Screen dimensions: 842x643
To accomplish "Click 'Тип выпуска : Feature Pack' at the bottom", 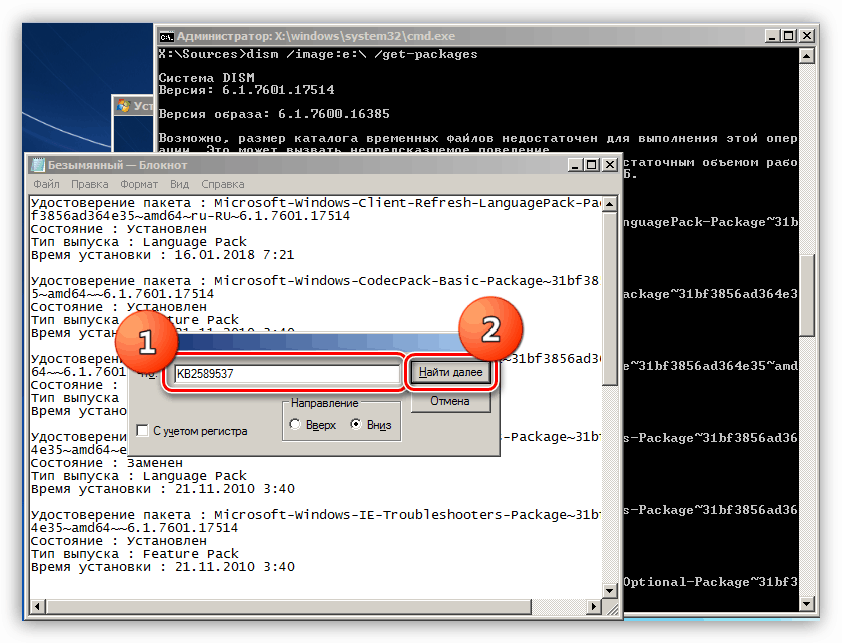I will (134, 554).
